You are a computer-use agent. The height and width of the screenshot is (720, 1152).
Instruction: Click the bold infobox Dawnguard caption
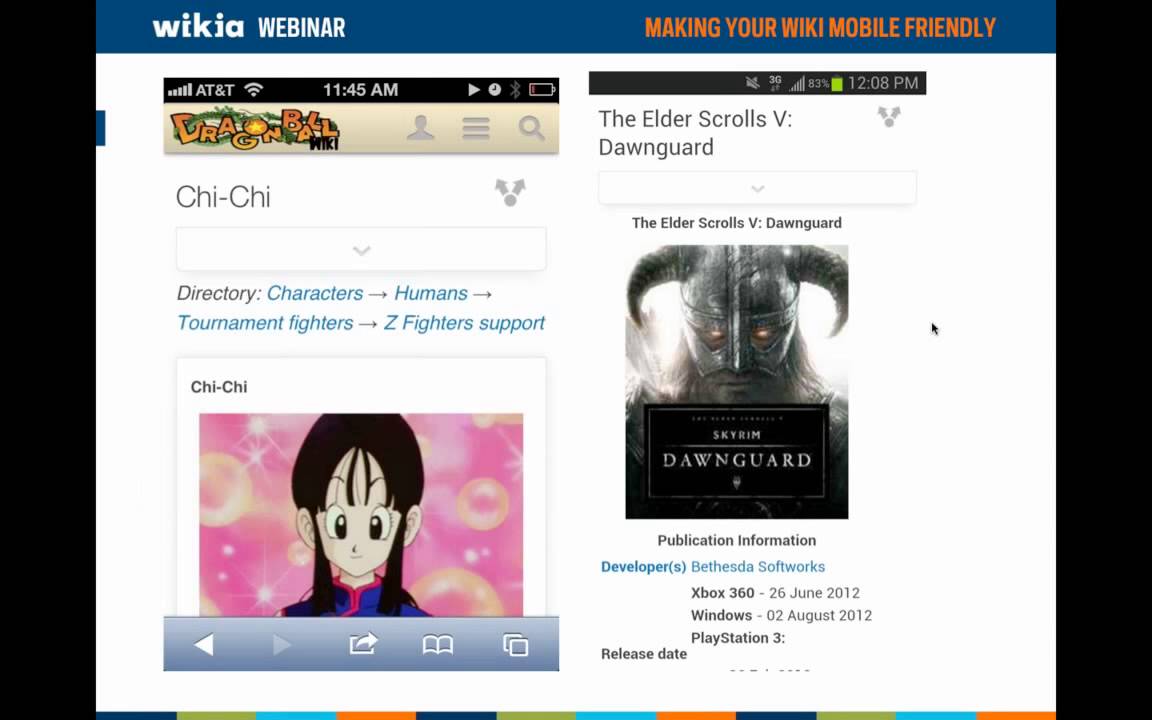(737, 223)
